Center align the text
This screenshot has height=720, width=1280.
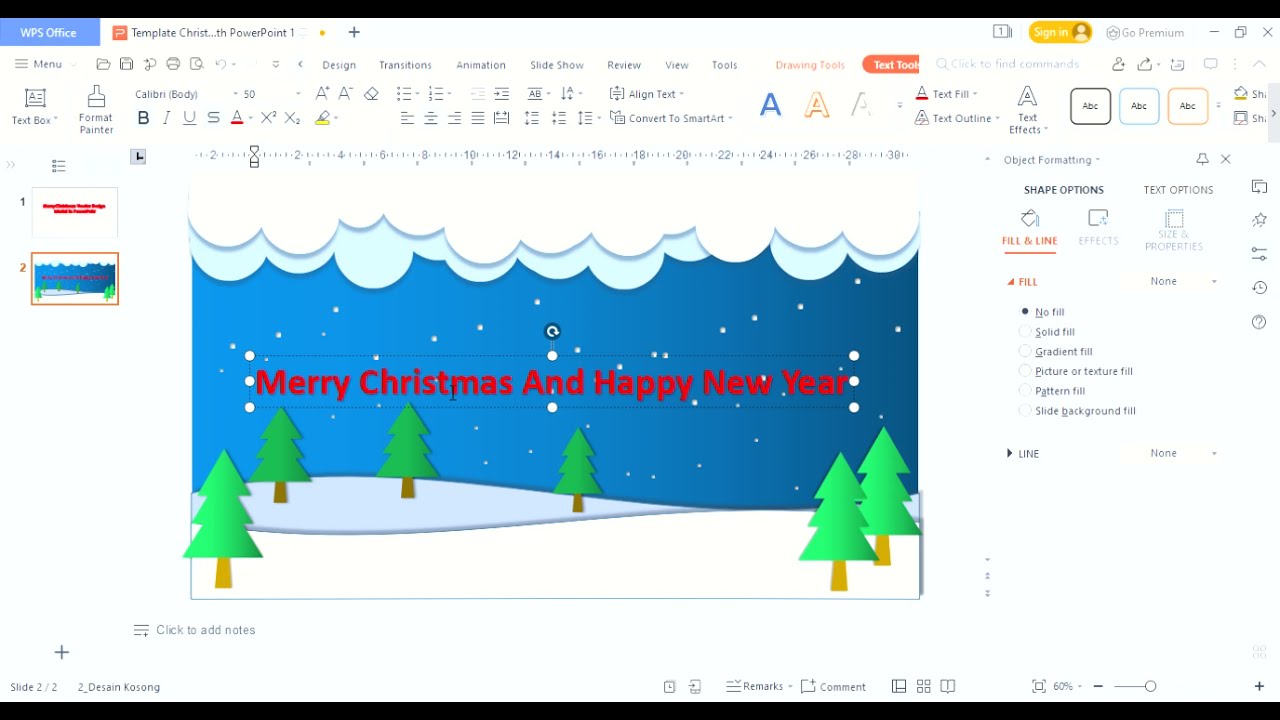[x=431, y=118]
